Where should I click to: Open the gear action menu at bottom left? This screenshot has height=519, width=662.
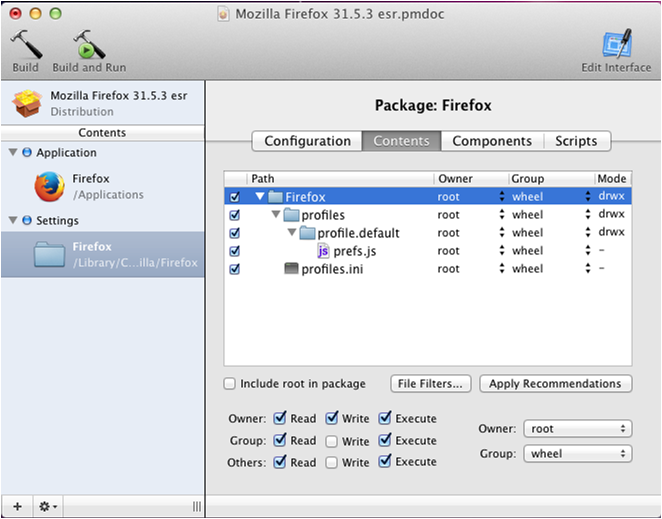click(x=48, y=505)
